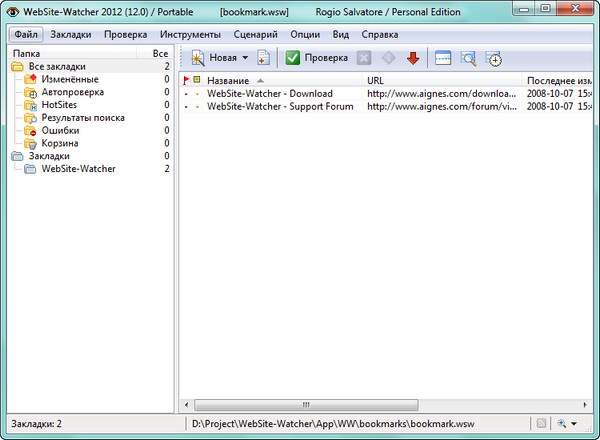Click the Закладки: 2 status text

pyautogui.click(x=36, y=424)
